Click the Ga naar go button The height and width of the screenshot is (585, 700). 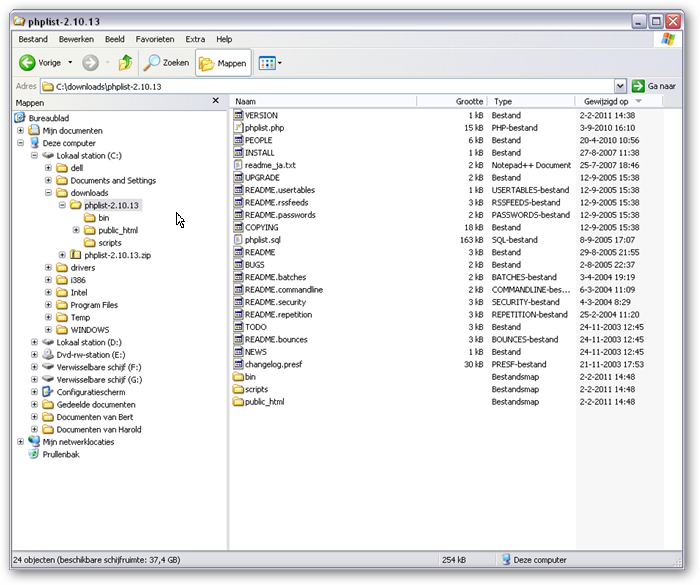654,86
